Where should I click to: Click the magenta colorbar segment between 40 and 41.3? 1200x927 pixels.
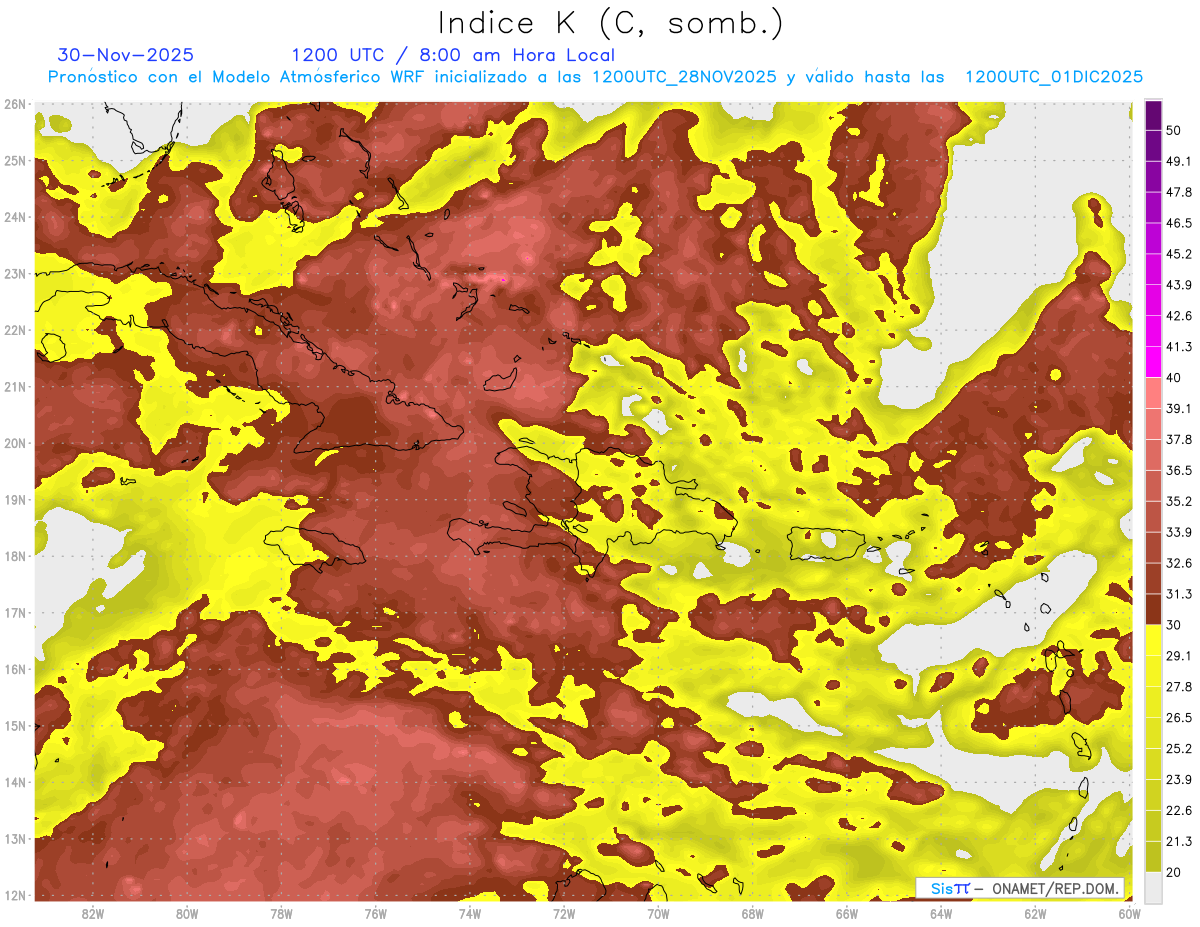tap(1153, 361)
